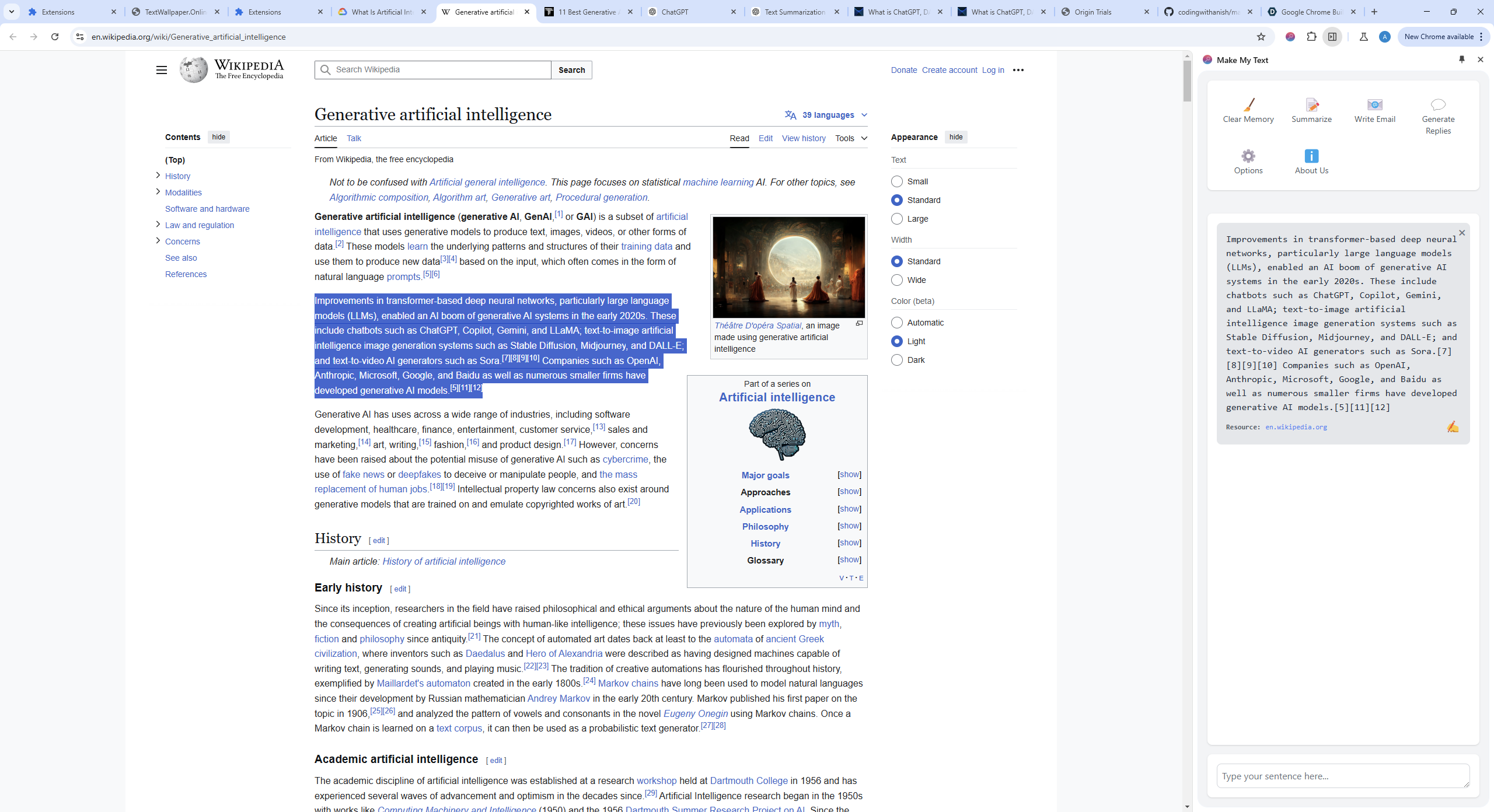Screen dimensions: 1494x812
Task: Pin the Make My Text side panel
Action: 1462,60
